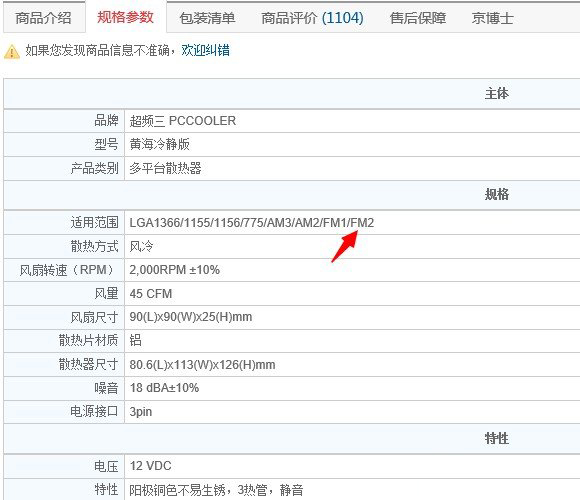Image resolution: width=580 pixels, height=500 pixels.
Task: Click the notice 如果您发现商品信息不准确
Action: pyautogui.click(x=98, y=50)
